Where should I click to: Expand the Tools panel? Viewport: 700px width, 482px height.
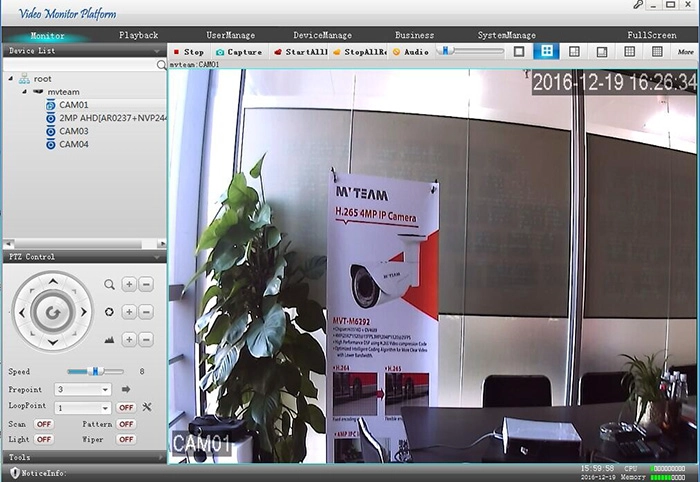[x=160, y=457]
